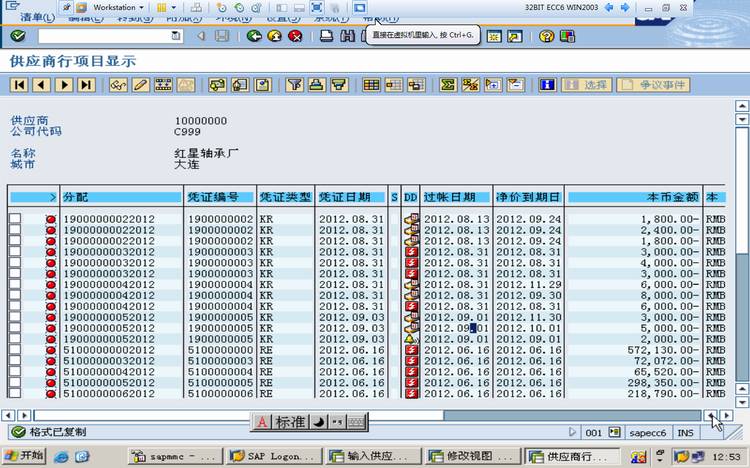
Task: Click the printer icon in top toolbar
Action: pos(326,36)
